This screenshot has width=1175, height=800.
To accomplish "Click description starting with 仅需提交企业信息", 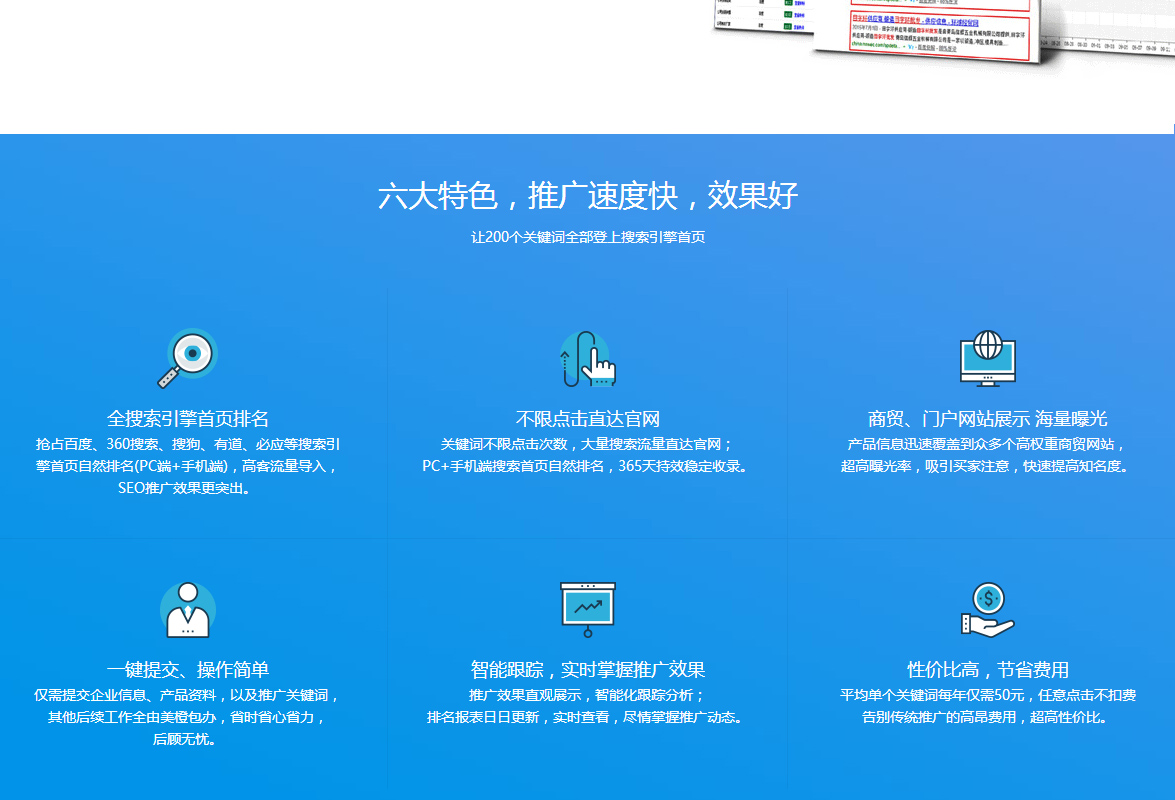I will (188, 717).
